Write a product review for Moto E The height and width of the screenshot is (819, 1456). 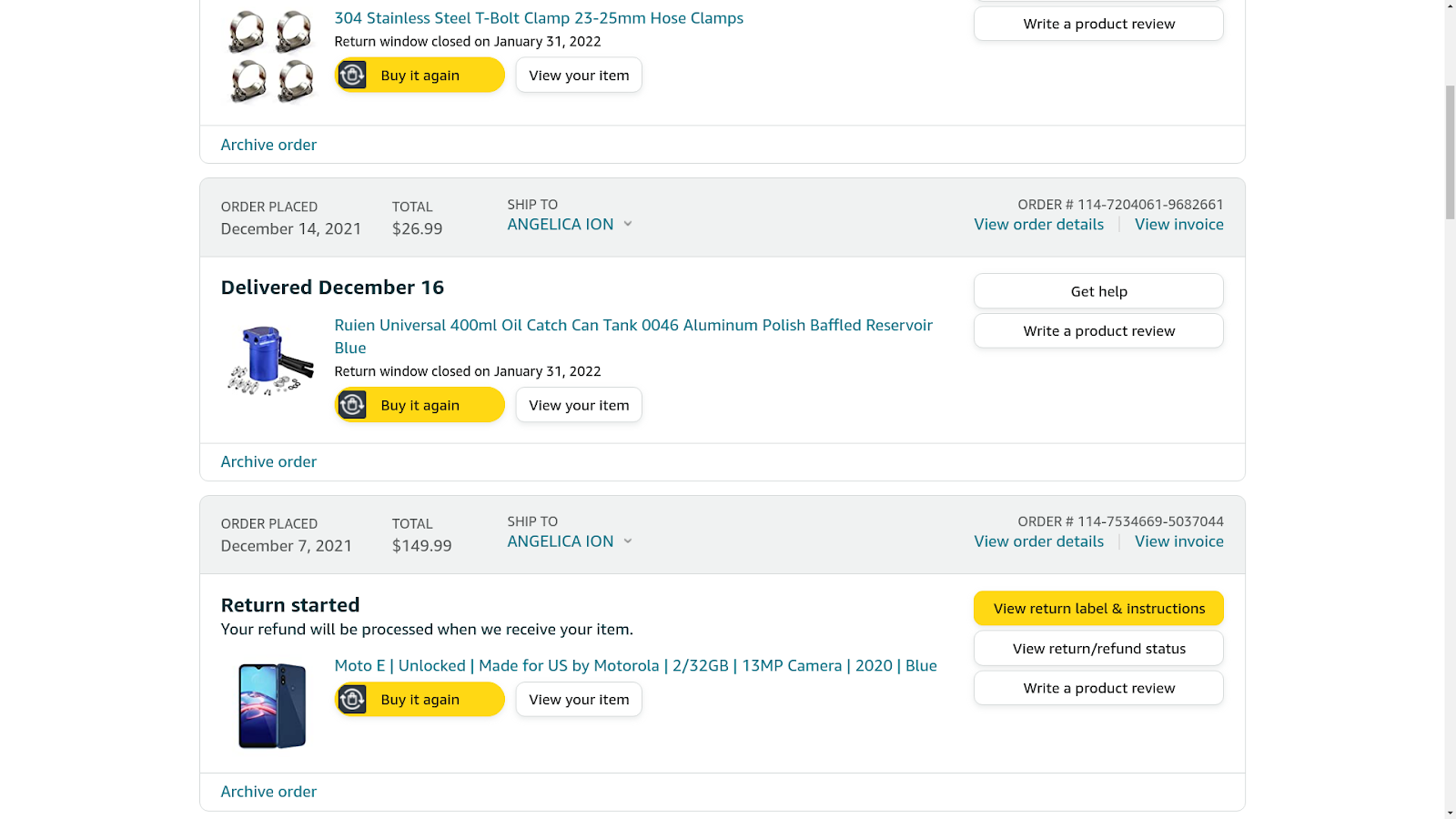point(1098,688)
